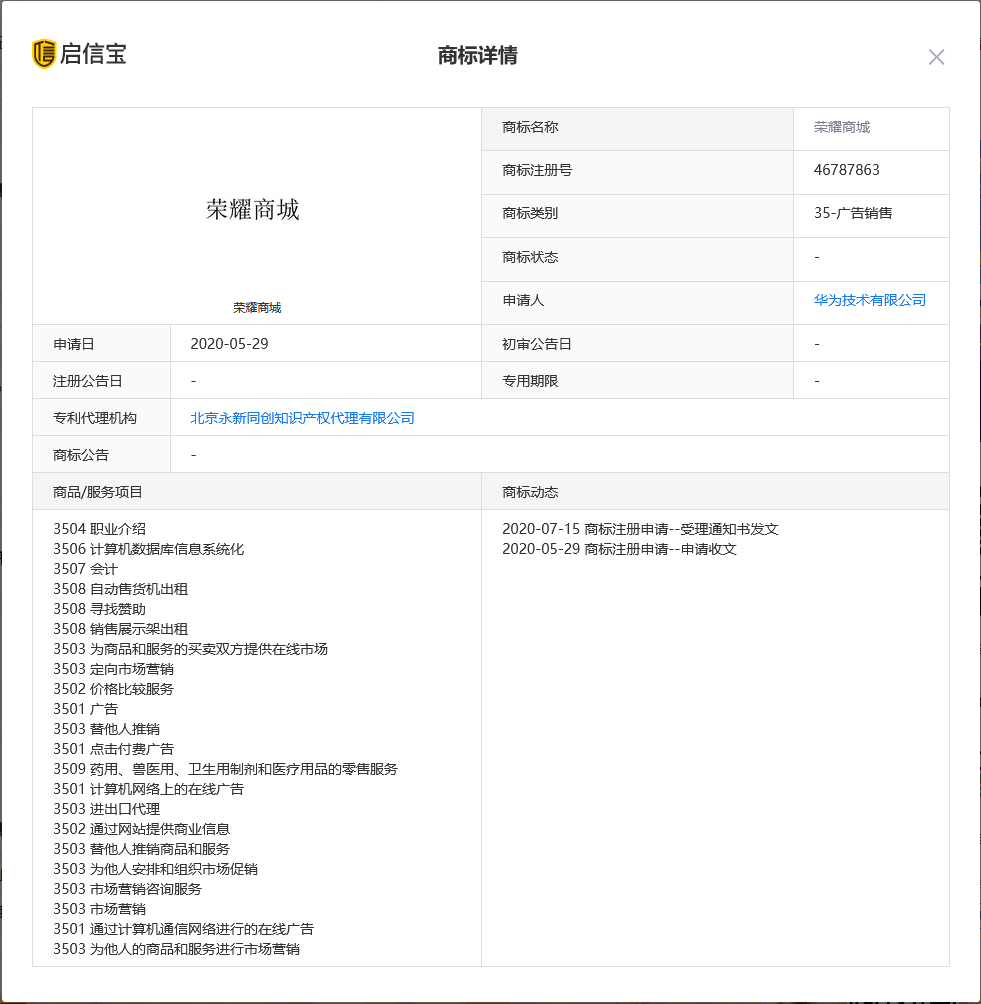Click the 商标公告 label
This screenshot has width=981, height=1004.
pos(81,455)
